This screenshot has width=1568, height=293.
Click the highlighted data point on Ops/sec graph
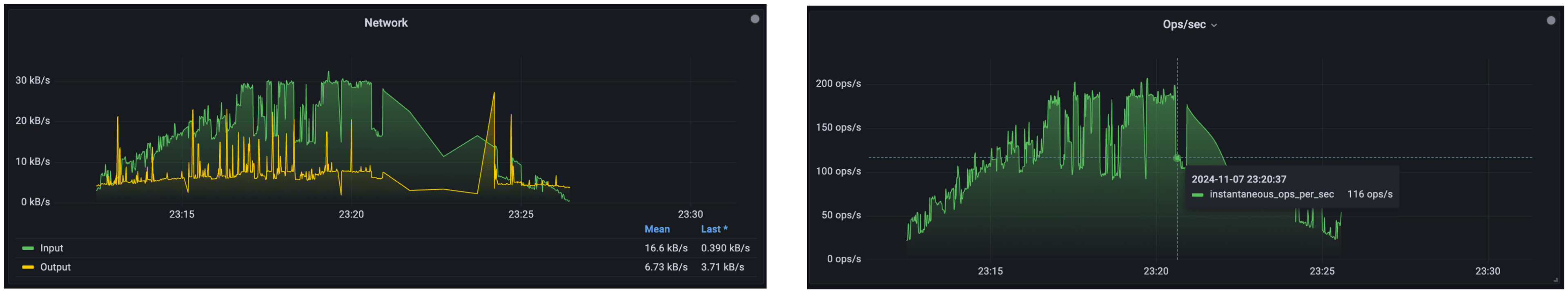tap(1176, 158)
